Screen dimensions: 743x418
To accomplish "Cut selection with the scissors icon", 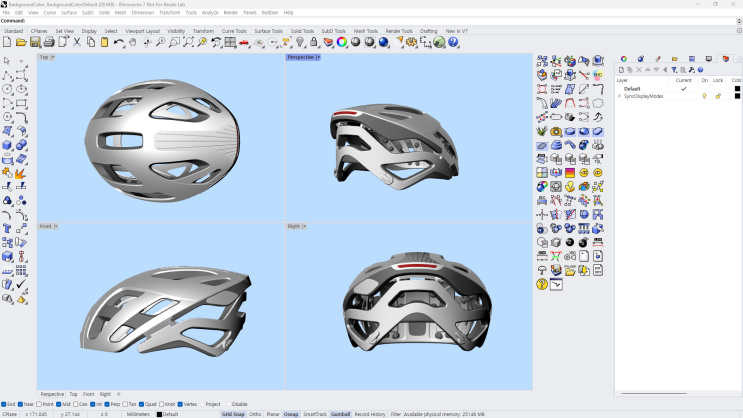I will 77,42.
